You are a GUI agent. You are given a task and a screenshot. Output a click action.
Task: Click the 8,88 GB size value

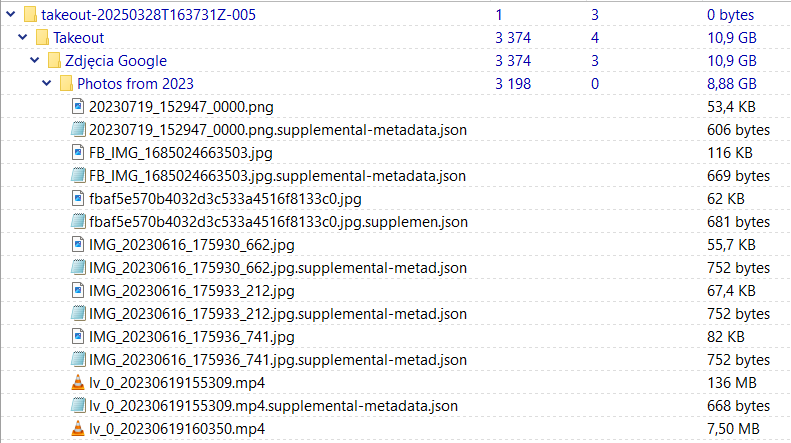pyautogui.click(x=731, y=84)
